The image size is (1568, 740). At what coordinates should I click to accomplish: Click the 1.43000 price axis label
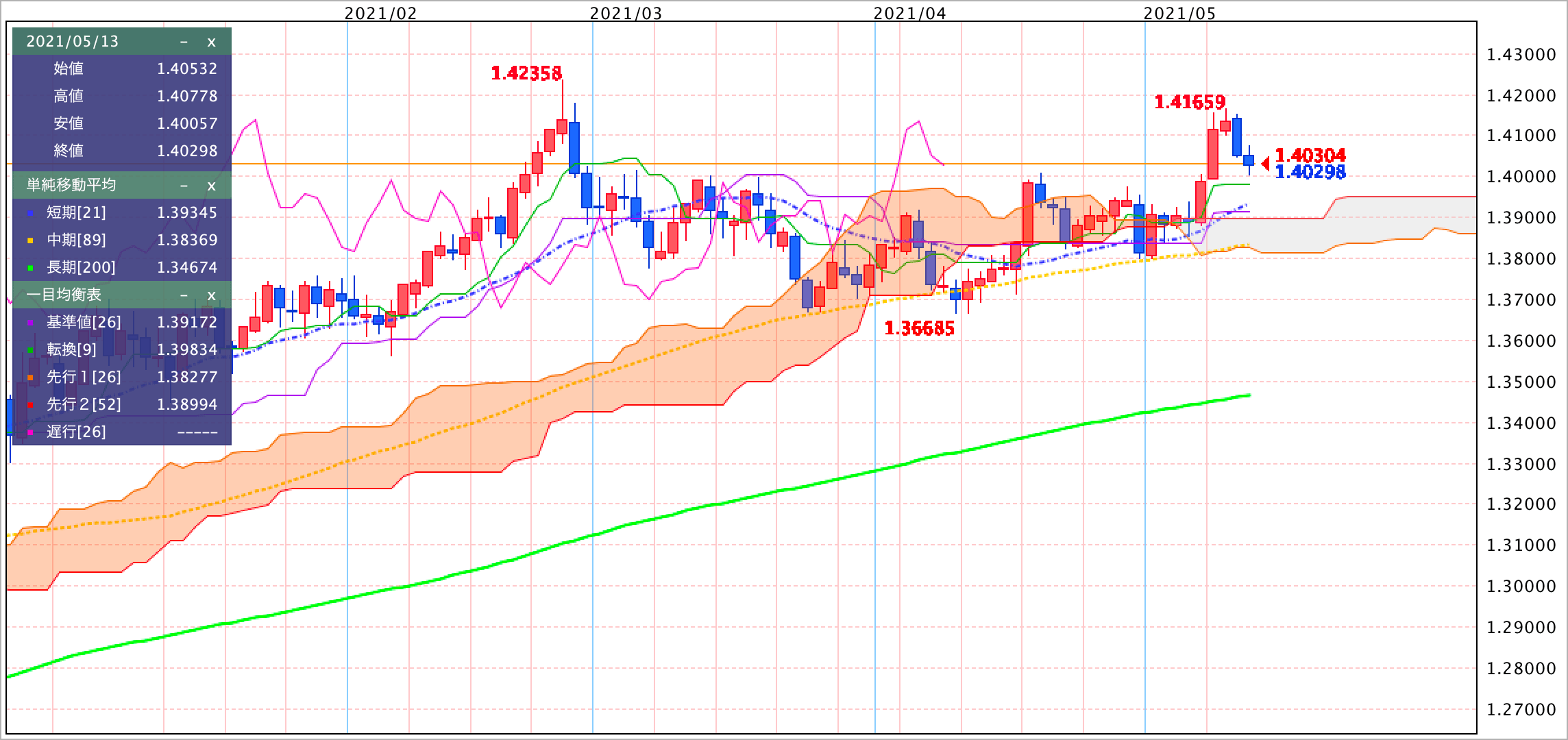point(1521,55)
